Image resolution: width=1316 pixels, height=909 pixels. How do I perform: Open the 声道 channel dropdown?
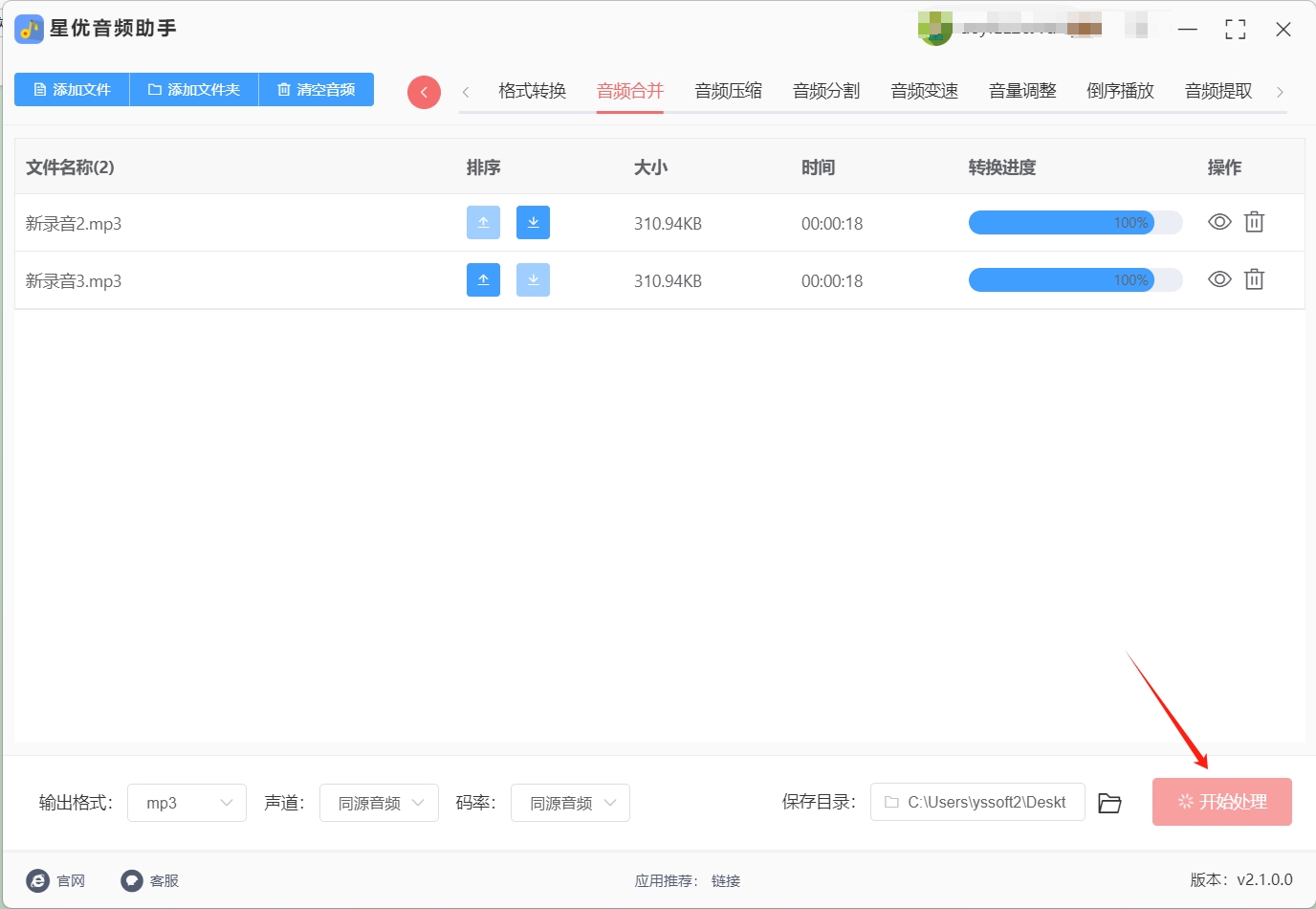click(379, 803)
